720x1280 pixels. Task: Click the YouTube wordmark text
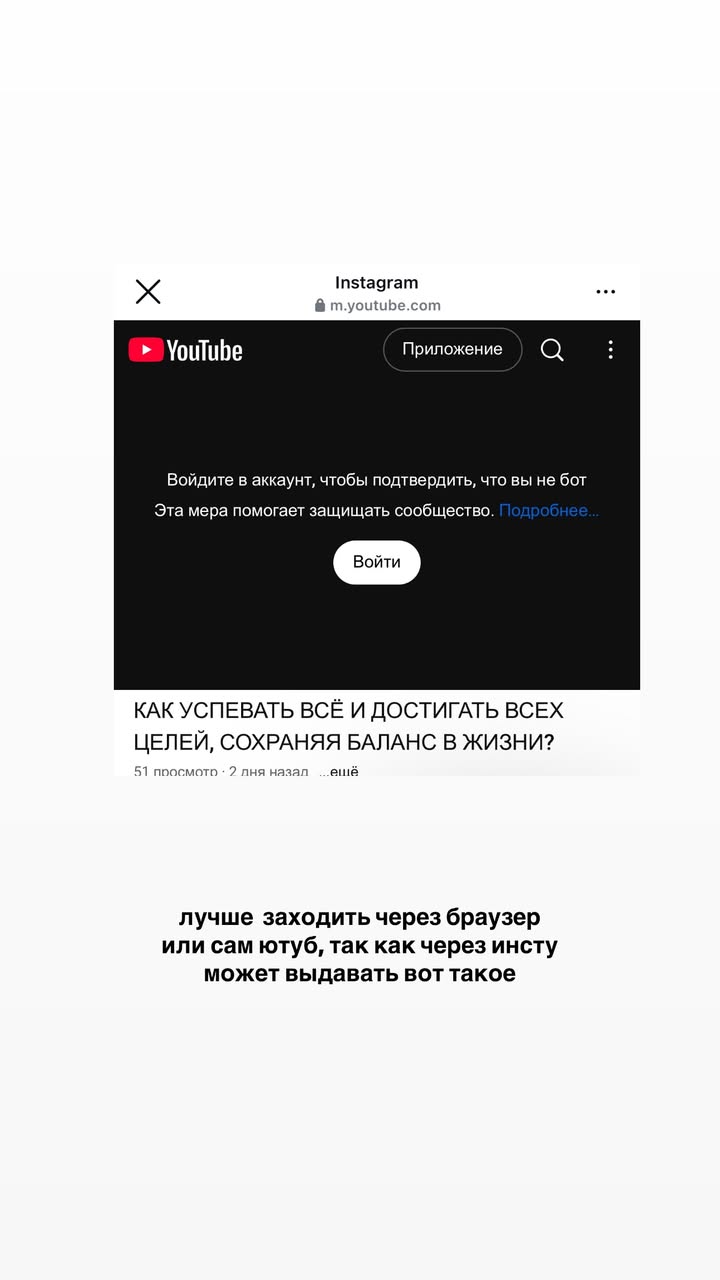pyautogui.click(x=204, y=350)
